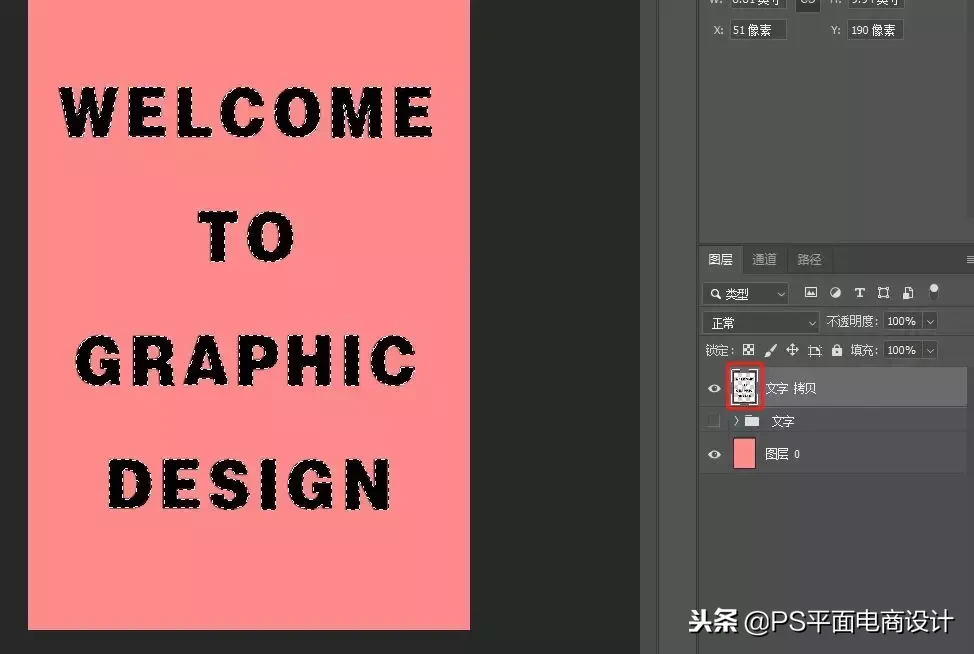This screenshot has height=654, width=974.
Task: Click the word DESIGN on the canvas
Action: coord(249,484)
